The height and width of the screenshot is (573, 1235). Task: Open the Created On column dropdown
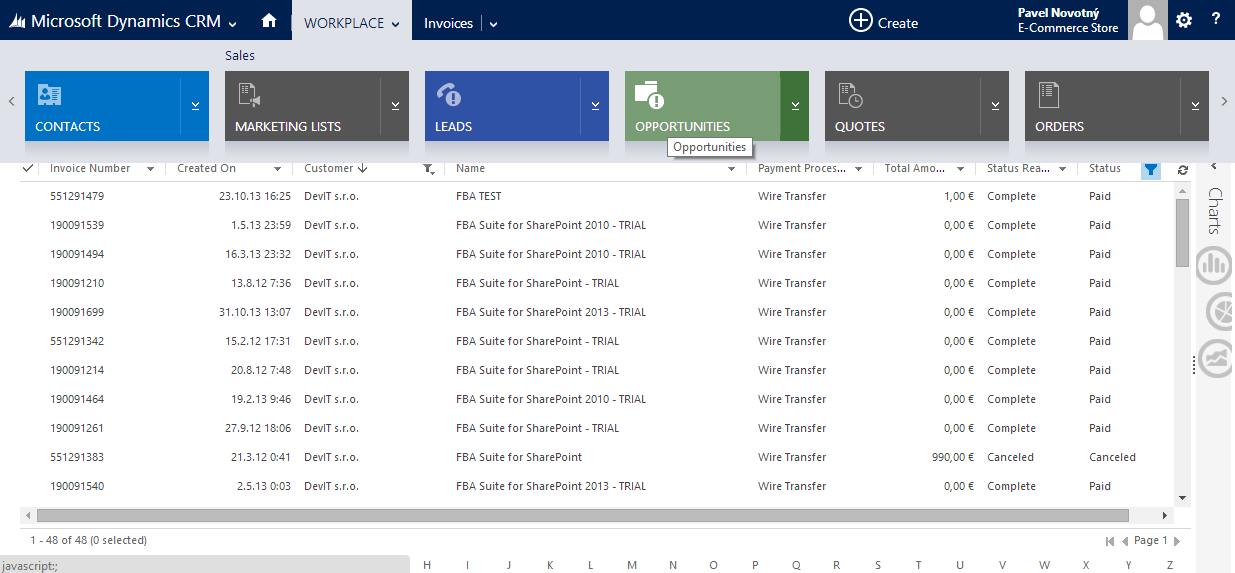click(x=279, y=169)
